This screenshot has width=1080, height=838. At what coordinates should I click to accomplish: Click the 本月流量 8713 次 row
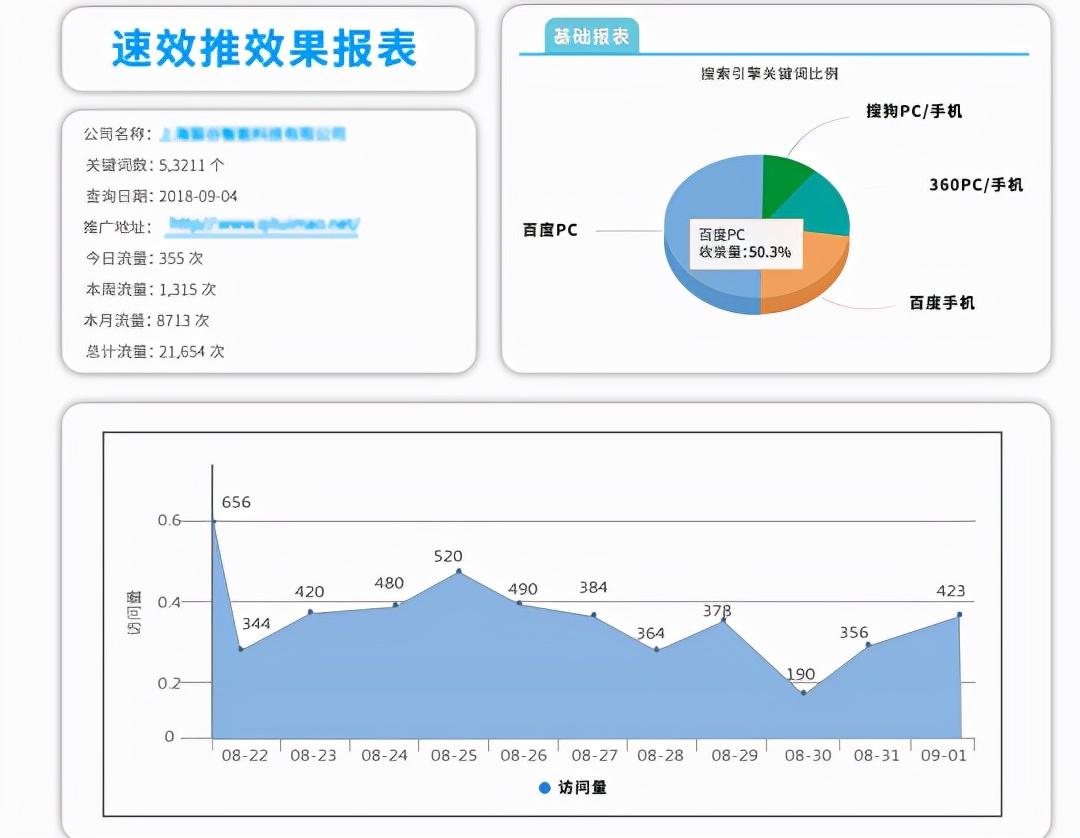tap(147, 320)
